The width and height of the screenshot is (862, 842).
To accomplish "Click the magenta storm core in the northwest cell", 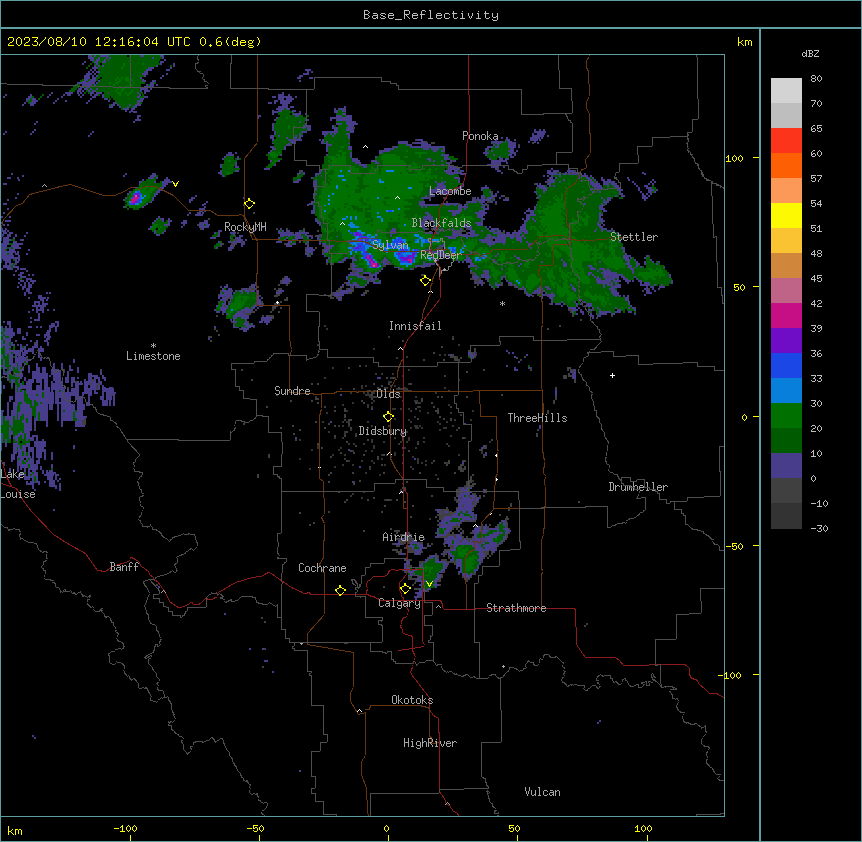I will pos(135,197).
